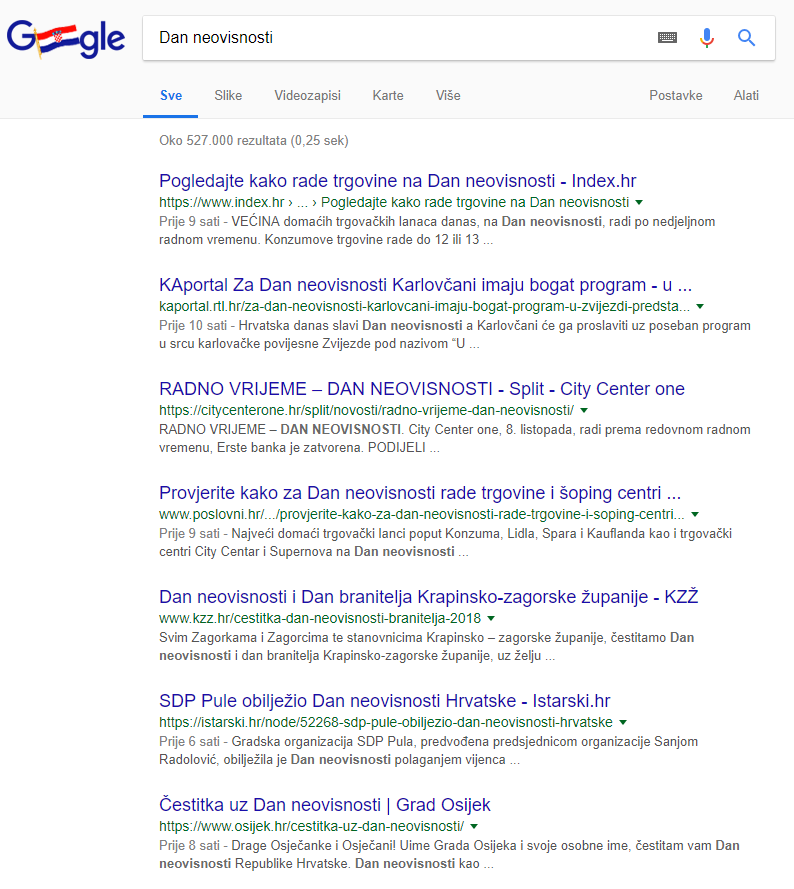Open Index.hr trgovine result title
This screenshot has height=889, width=794.
(398, 181)
